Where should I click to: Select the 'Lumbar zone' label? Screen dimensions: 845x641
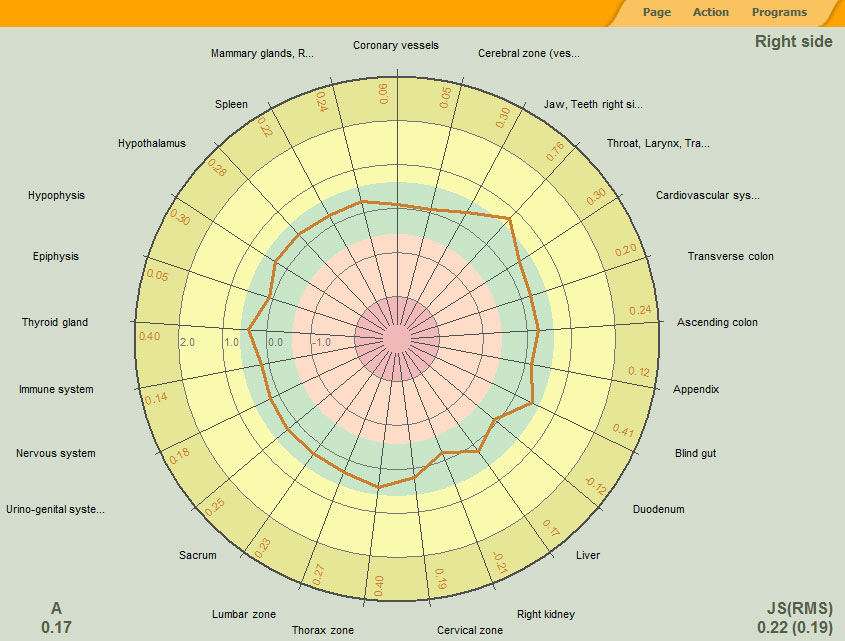[x=244, y=614]
